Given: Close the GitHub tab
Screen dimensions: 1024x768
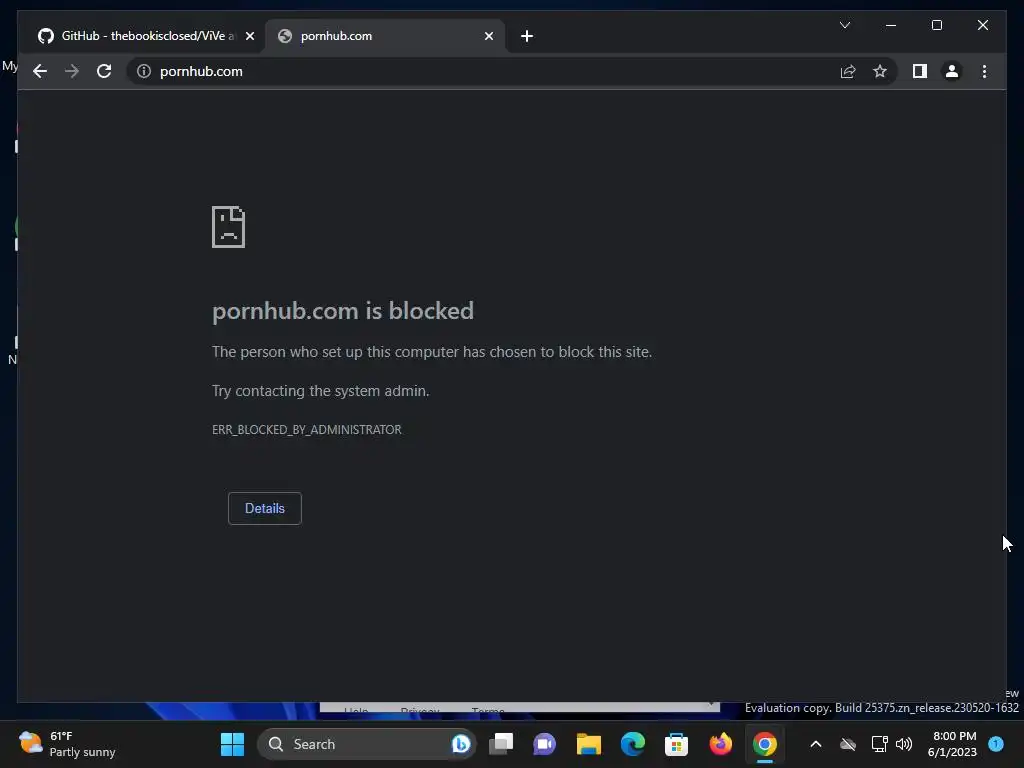Looking at the screenshot, I should coord(249,36).
